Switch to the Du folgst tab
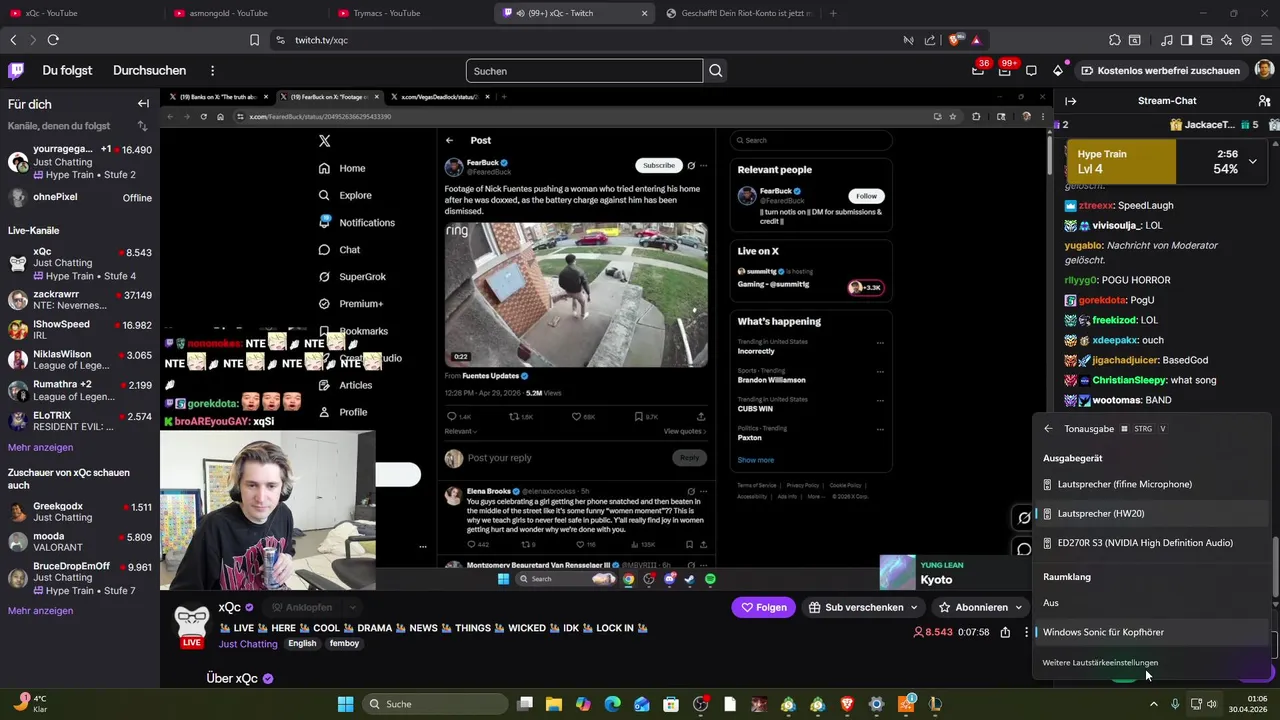 click(67, 71)
